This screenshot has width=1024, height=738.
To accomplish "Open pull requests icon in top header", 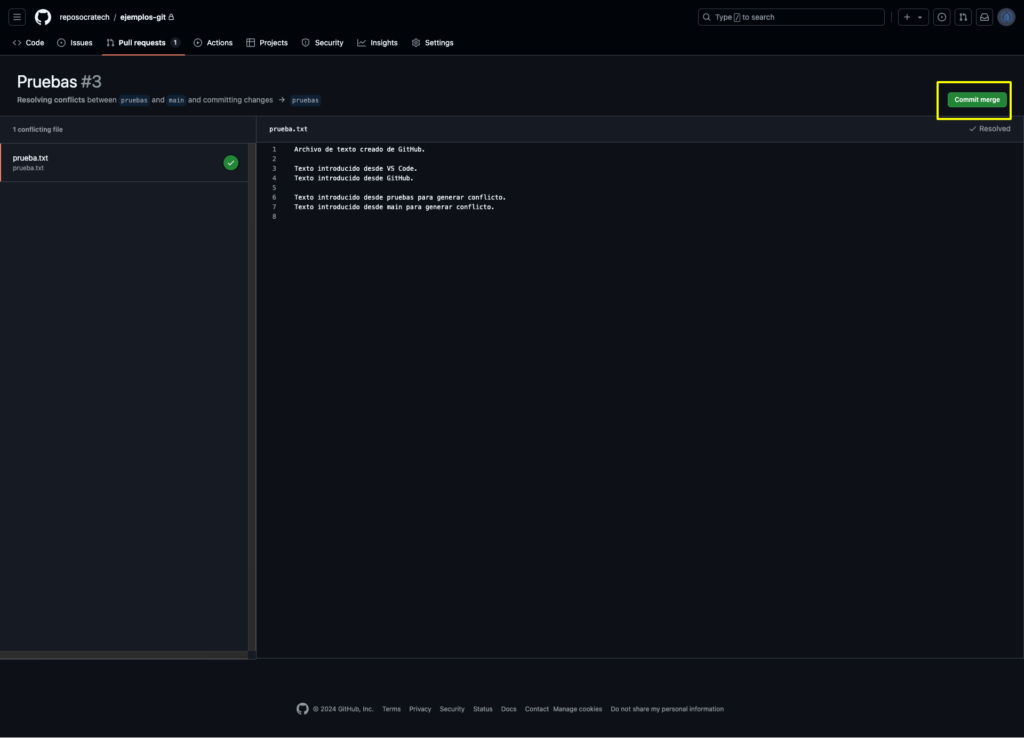I will pos(963,17).
